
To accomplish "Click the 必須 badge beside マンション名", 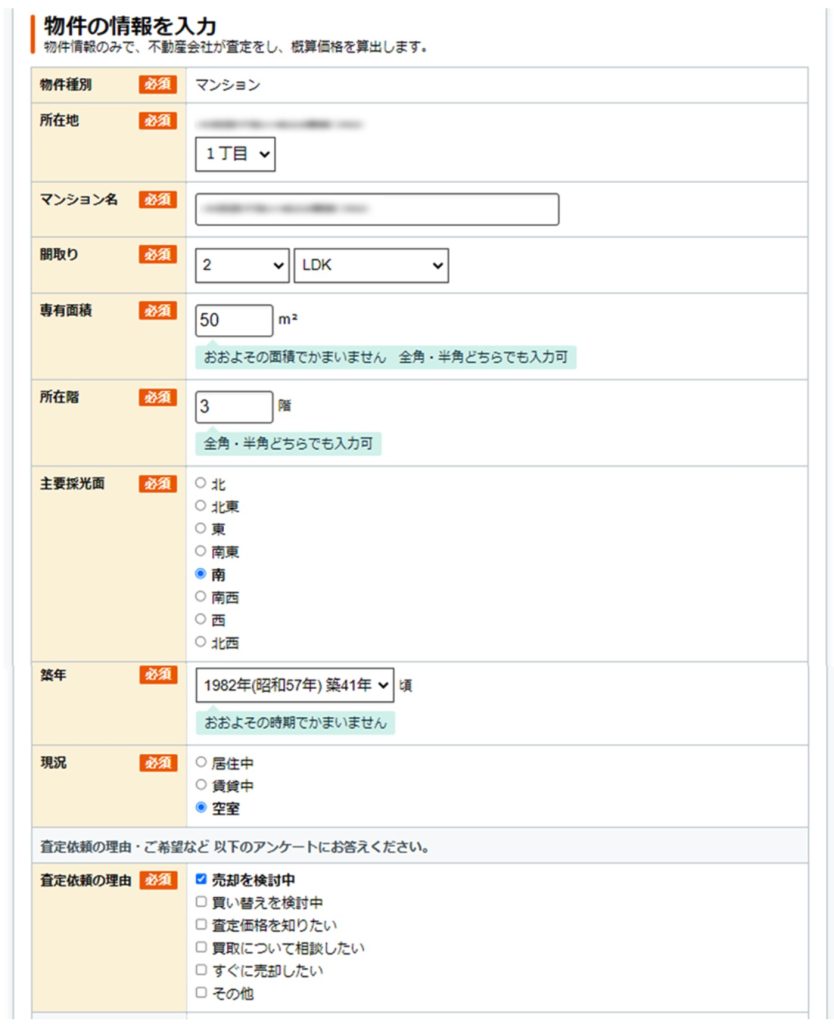I will point(157,200).
